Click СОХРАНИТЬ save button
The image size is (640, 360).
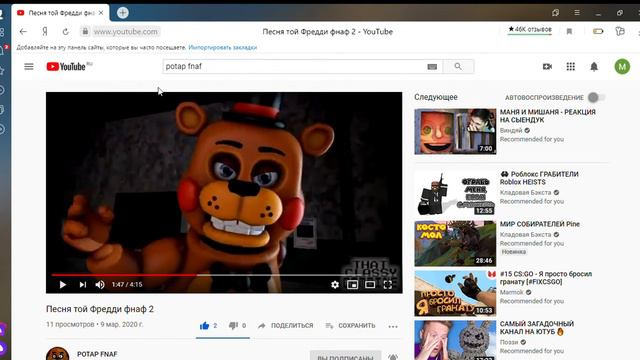[350, 326]
